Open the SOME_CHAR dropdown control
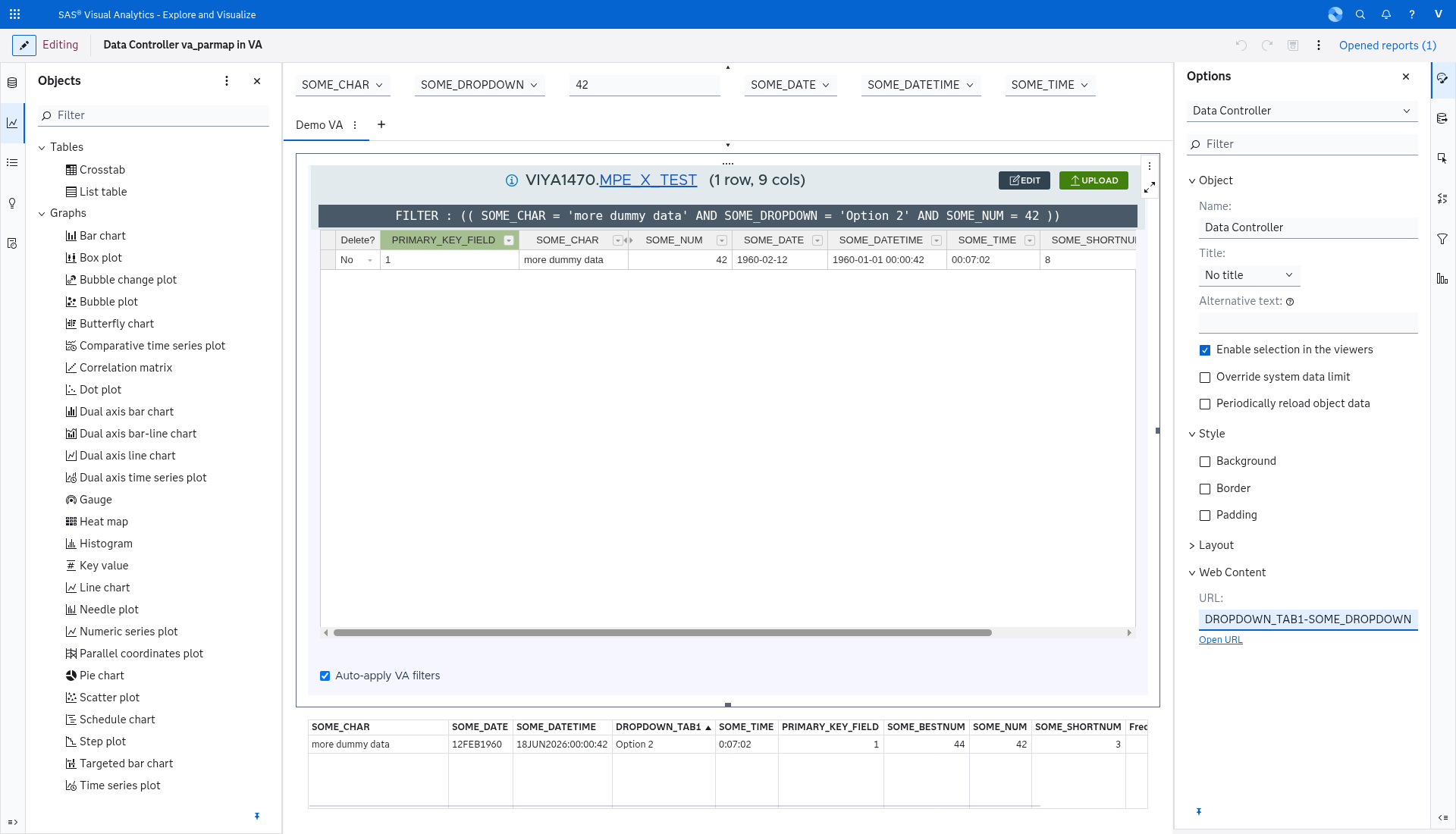 343,85
